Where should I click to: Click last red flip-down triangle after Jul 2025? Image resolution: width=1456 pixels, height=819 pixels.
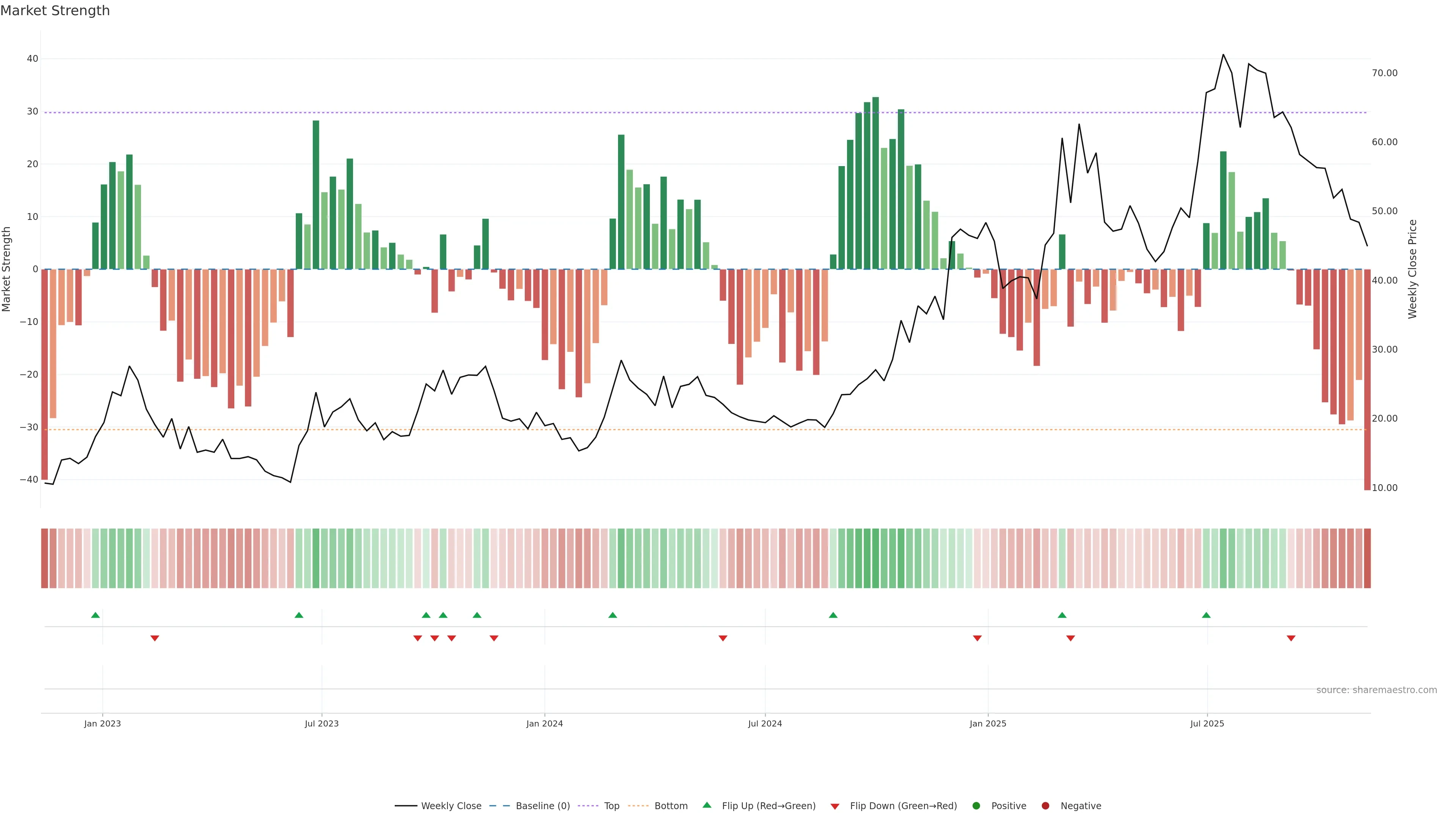tap(1291, 638)
